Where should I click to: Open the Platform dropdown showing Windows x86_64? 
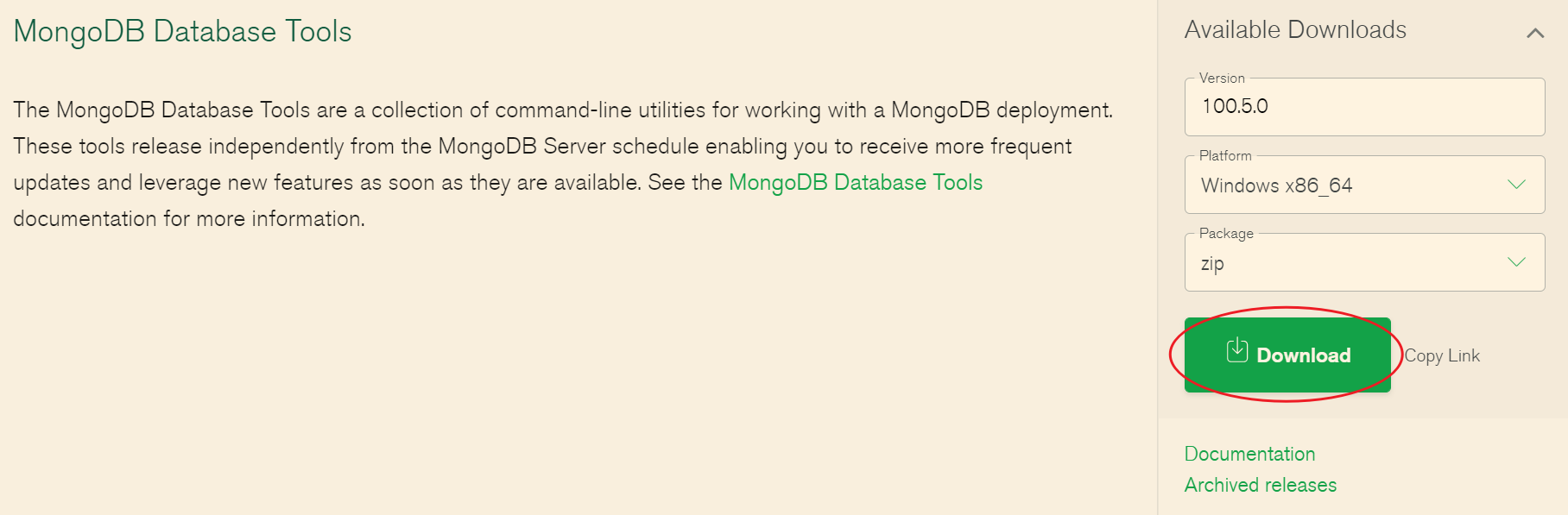1364,185
